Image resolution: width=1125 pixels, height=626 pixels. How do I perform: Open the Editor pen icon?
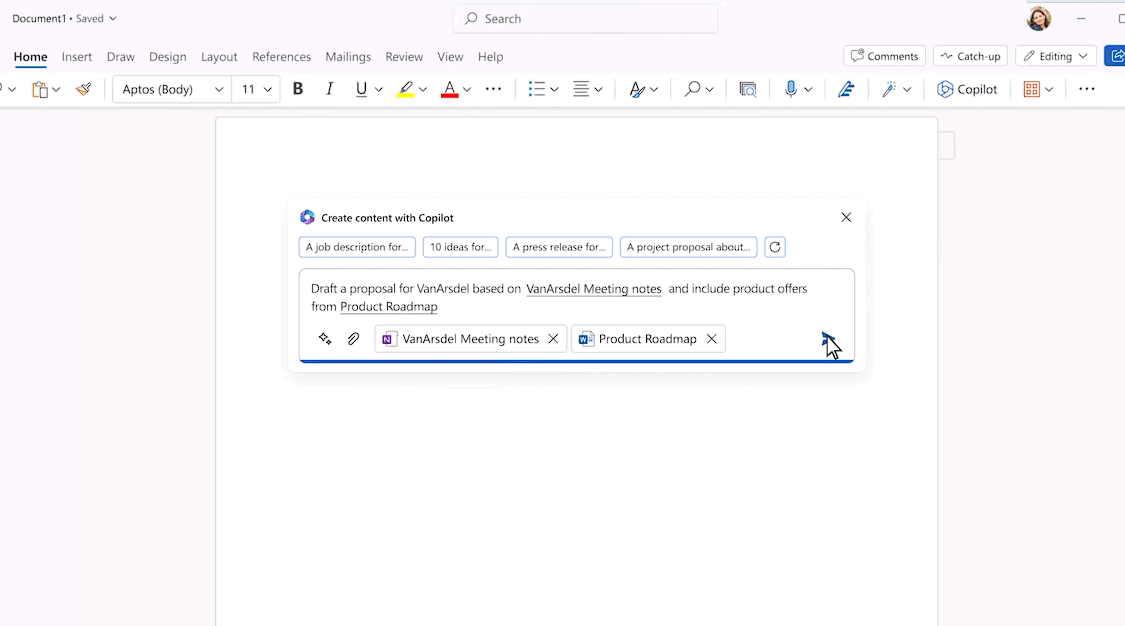846,89
